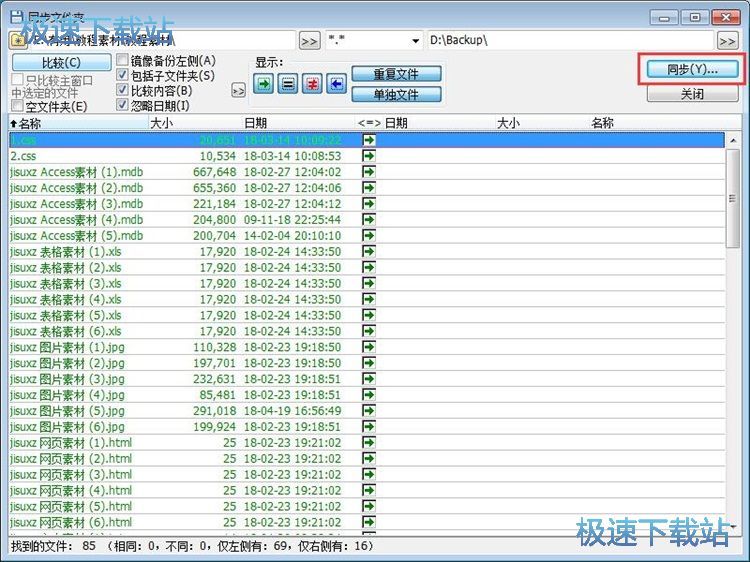Select file 2.css in list
The image size is (750, 562).
23,156
